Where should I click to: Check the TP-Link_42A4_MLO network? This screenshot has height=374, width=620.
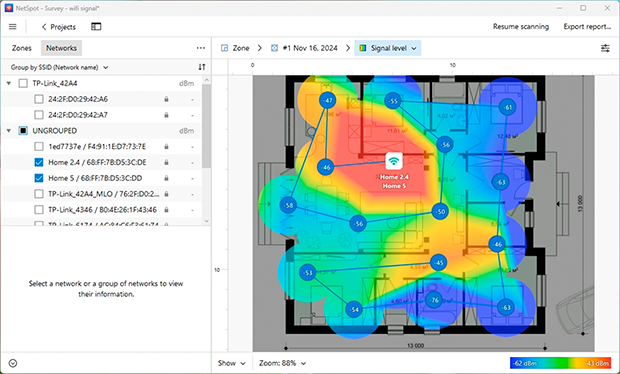pos(39,194)
